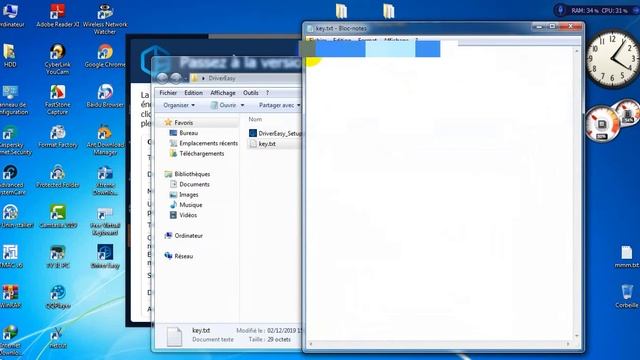This screenshot has height=360, width=640.
Task: Open QQPlayer desktop shortcut
Action: click(x=58, y=297)
